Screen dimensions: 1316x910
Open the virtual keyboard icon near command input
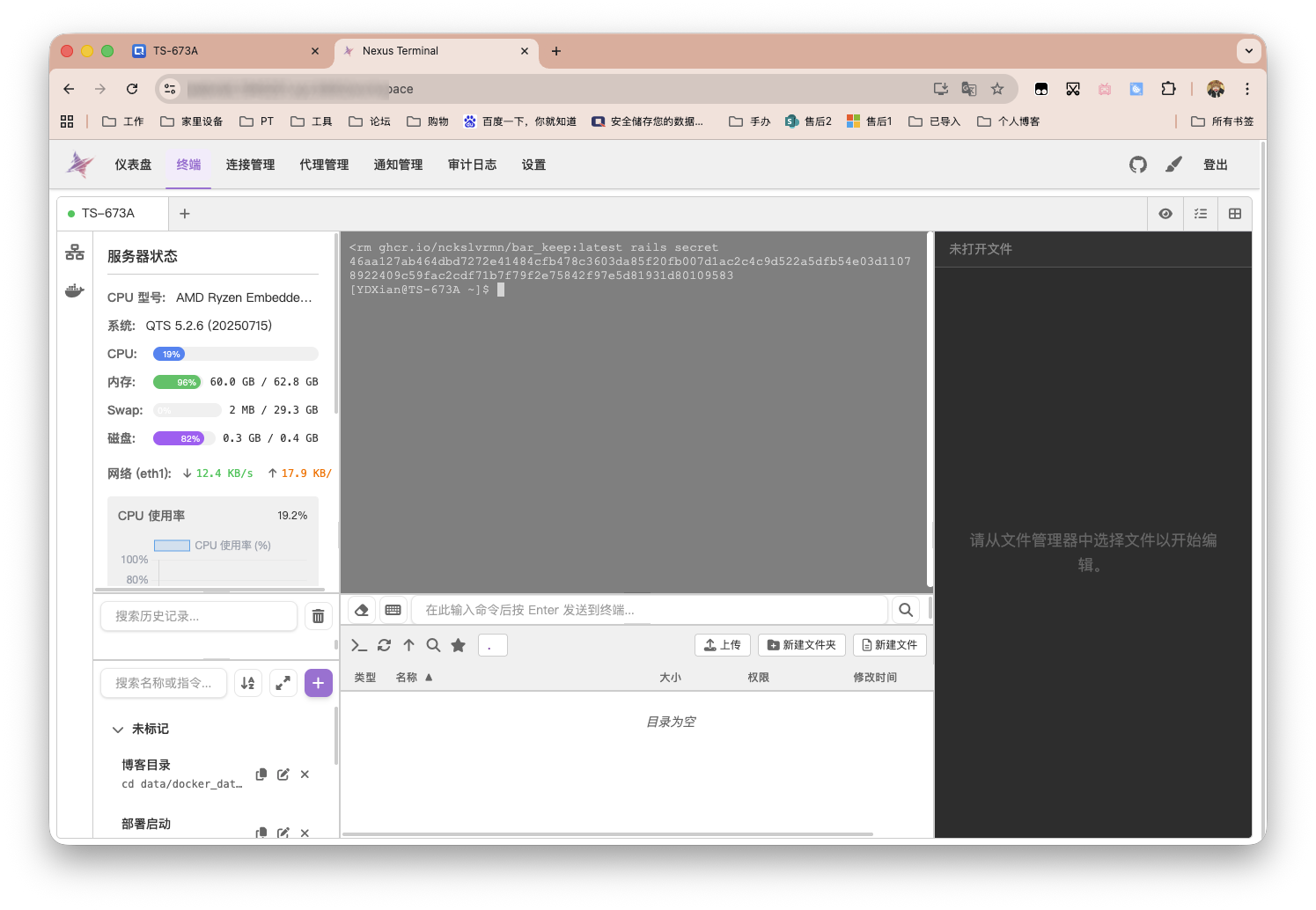(x=393, y=609)
